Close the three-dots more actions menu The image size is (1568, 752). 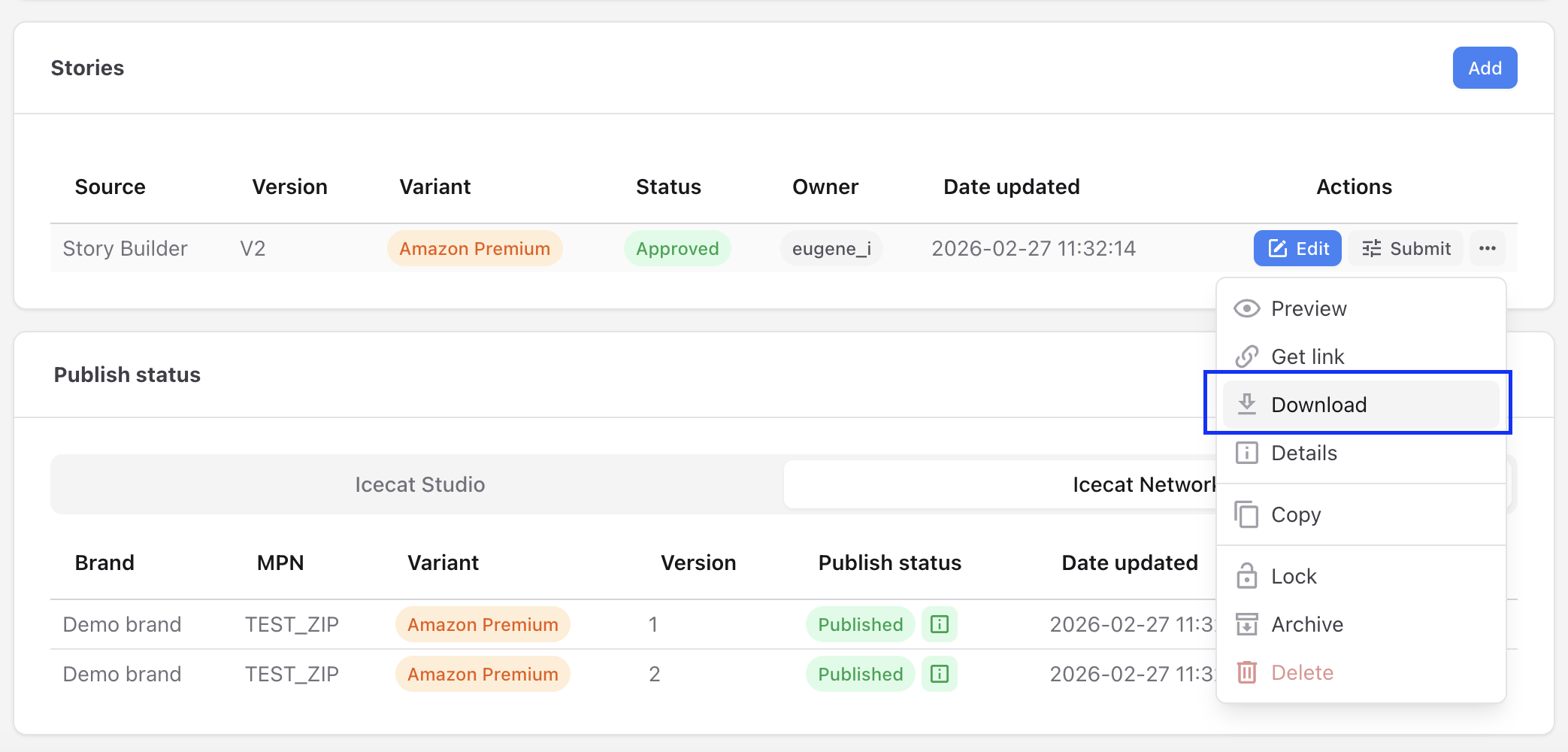point(1487,248)
